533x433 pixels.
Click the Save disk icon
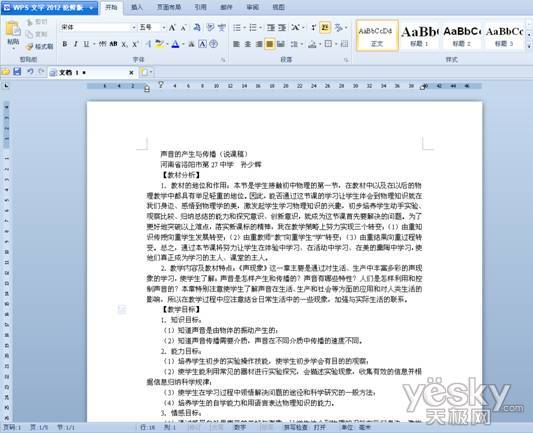click(x=17, y=71)
